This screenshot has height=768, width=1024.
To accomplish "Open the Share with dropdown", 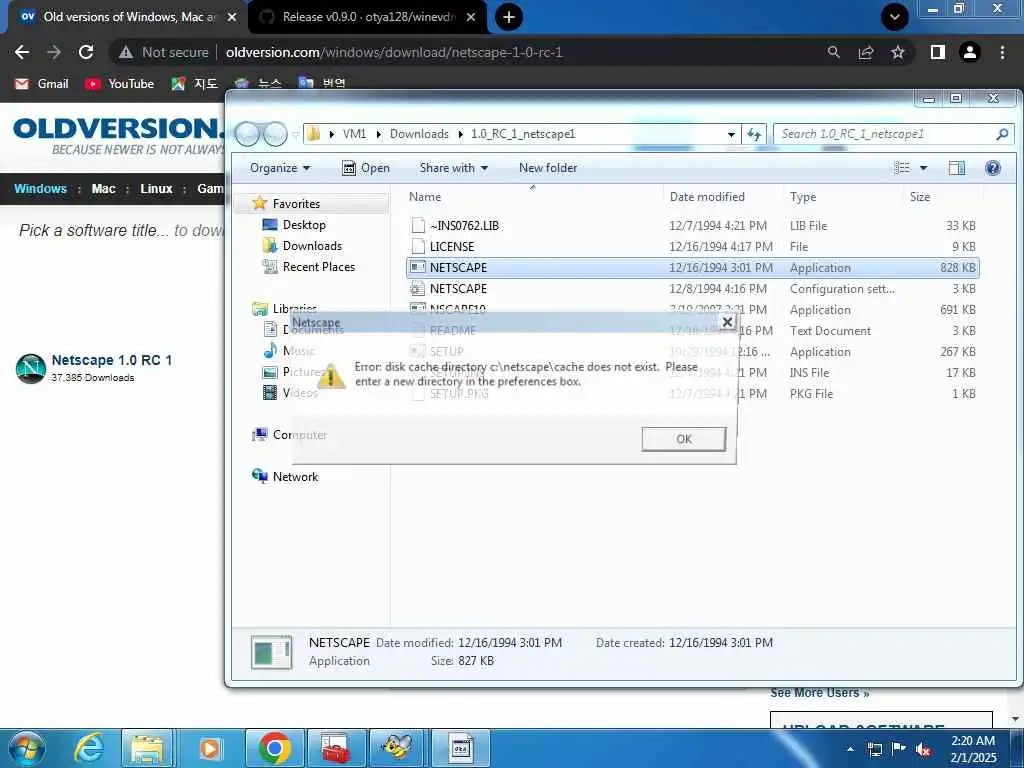I will 453,168.
